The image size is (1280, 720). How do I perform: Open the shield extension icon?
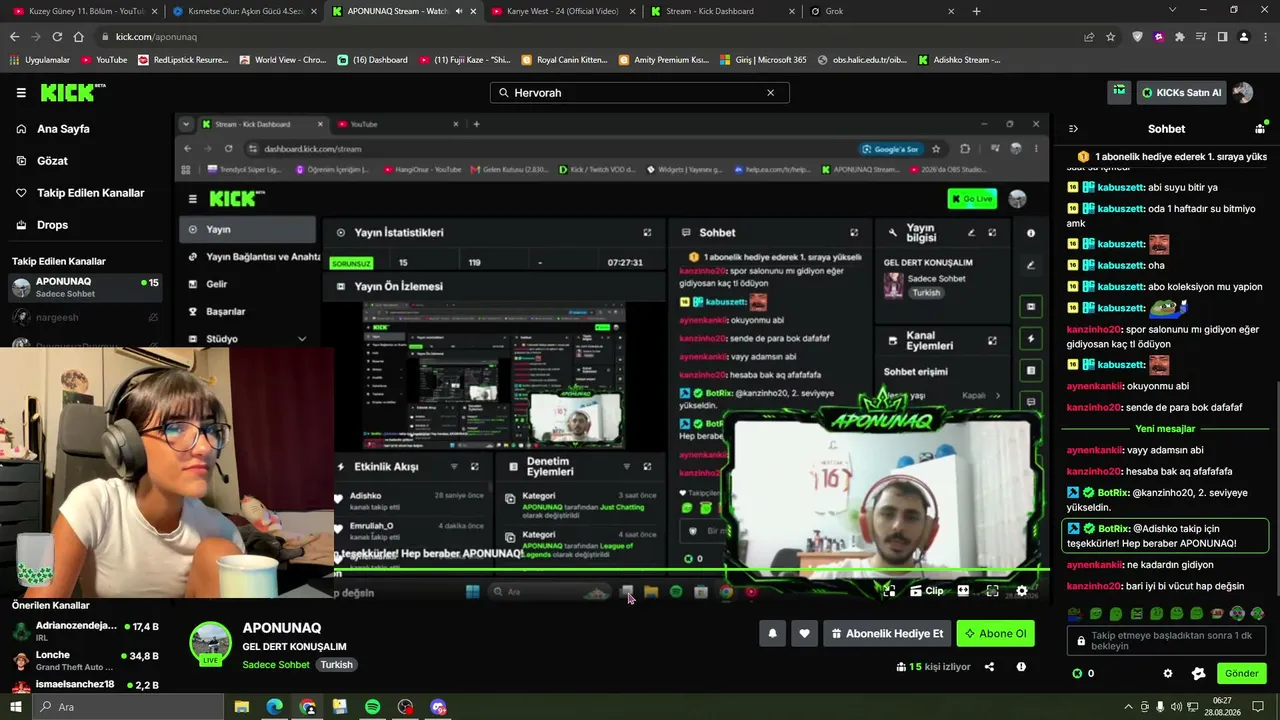click(1137, 37)
